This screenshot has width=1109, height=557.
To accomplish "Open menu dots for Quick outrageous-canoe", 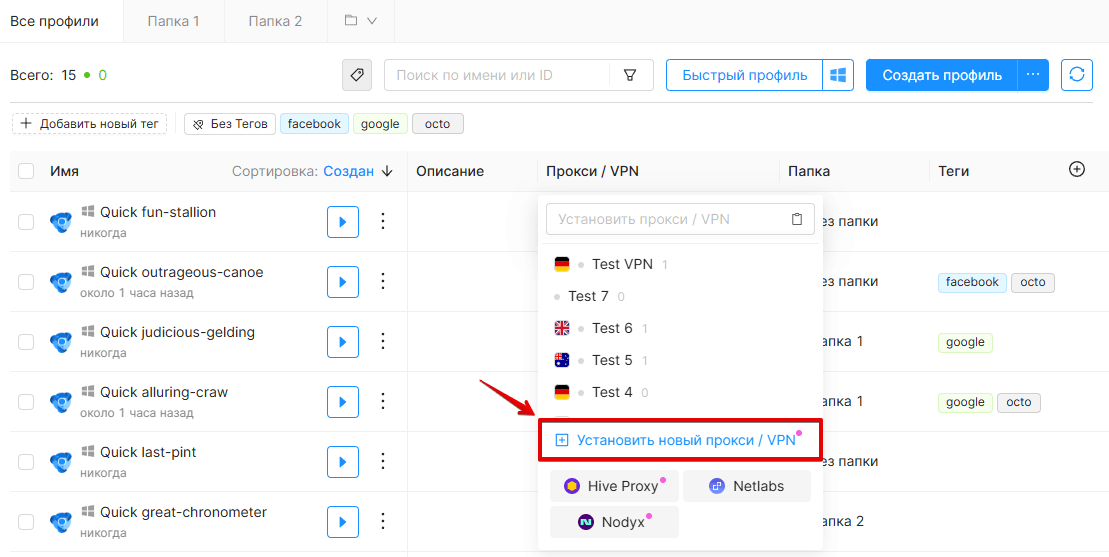I will click(383, 281).
